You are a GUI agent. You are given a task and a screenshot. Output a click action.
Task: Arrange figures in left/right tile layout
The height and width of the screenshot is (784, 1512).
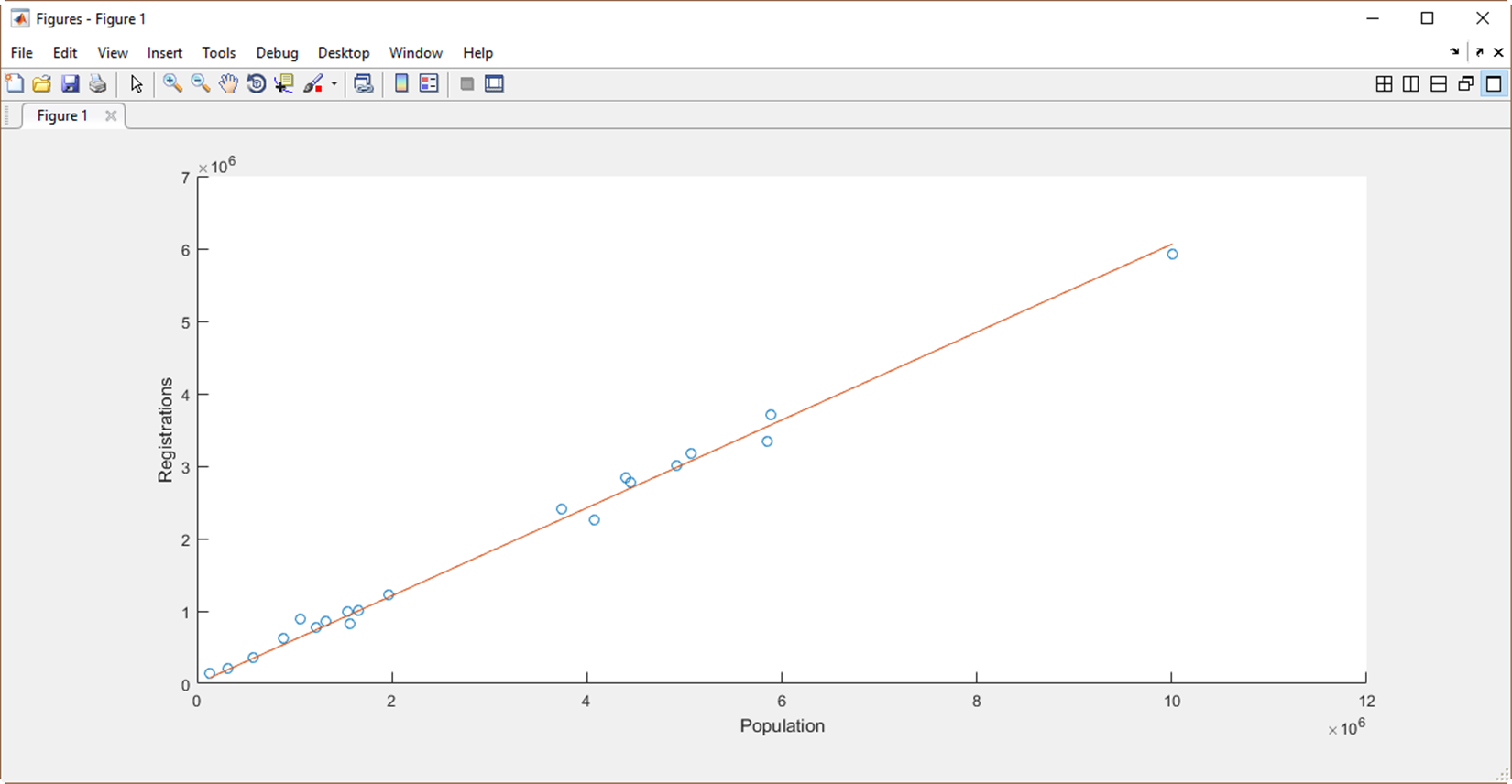click(1411, 84)
